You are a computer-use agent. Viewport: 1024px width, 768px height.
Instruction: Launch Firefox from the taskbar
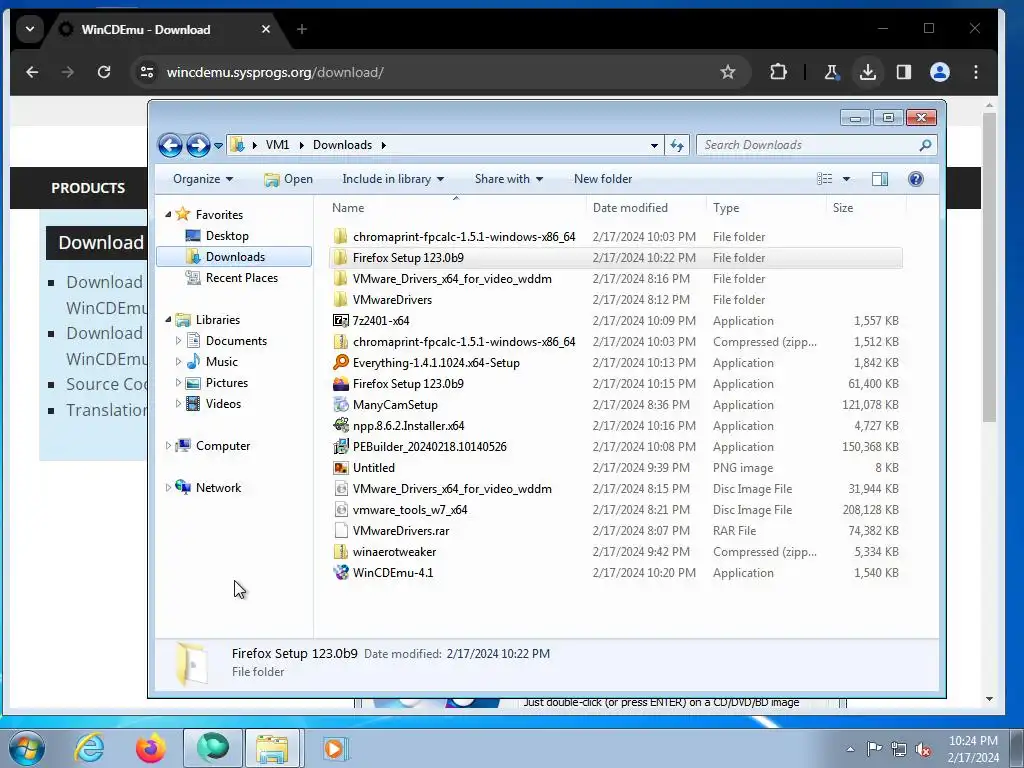tap(151, 748)
